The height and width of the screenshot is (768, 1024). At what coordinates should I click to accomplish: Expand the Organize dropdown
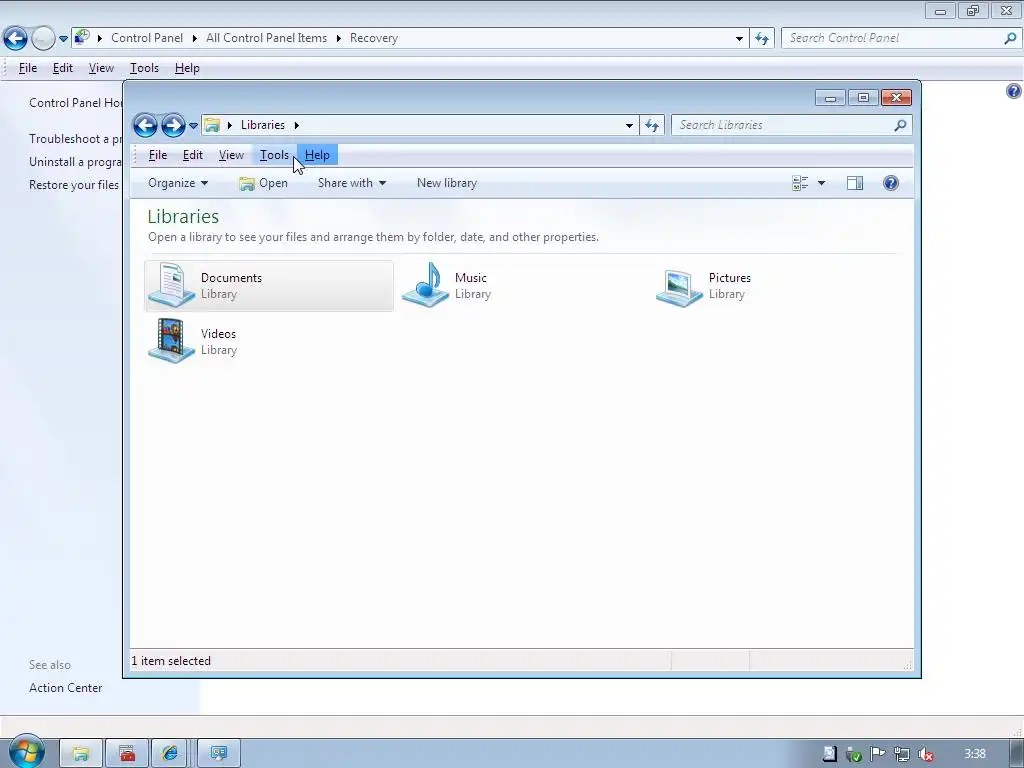click(x=178, y=183)
